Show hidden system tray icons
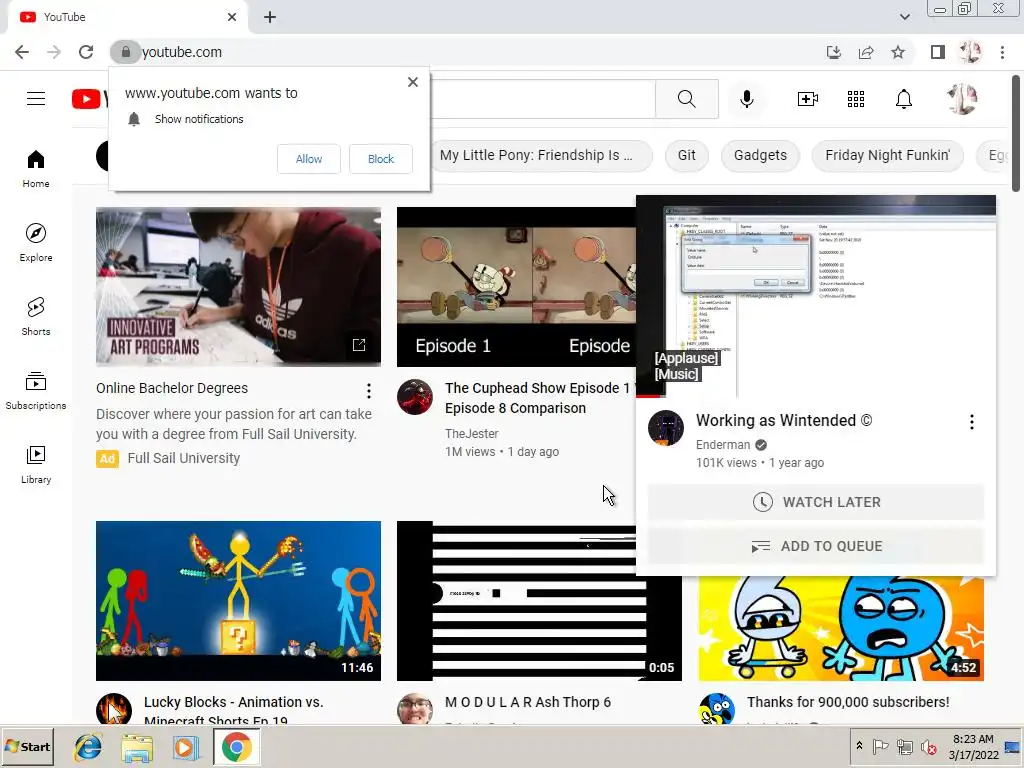The height and width of the screenshot is (768, 1024). tap(859, 746)
